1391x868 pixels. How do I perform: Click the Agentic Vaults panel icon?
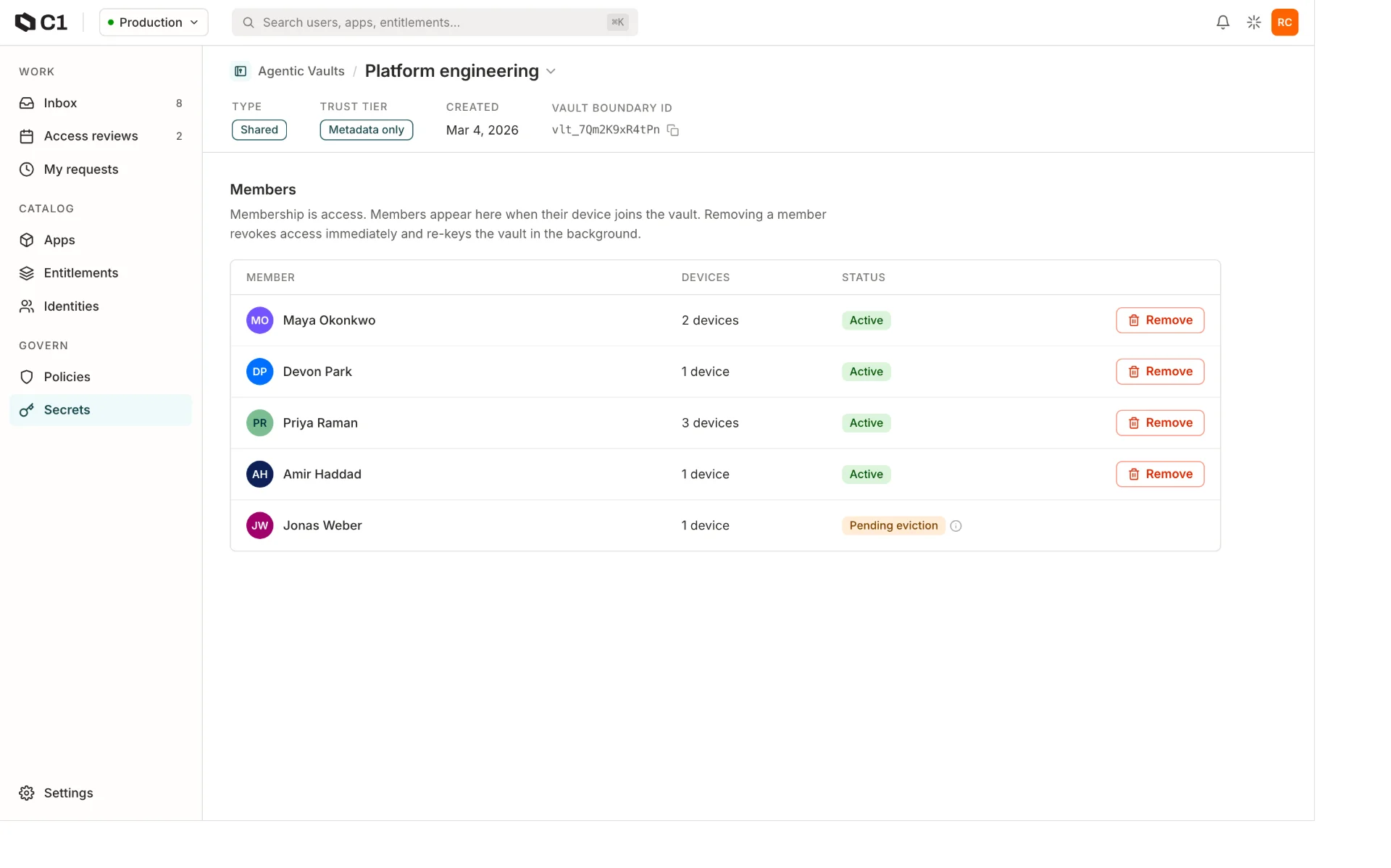(x=241, y=71)
